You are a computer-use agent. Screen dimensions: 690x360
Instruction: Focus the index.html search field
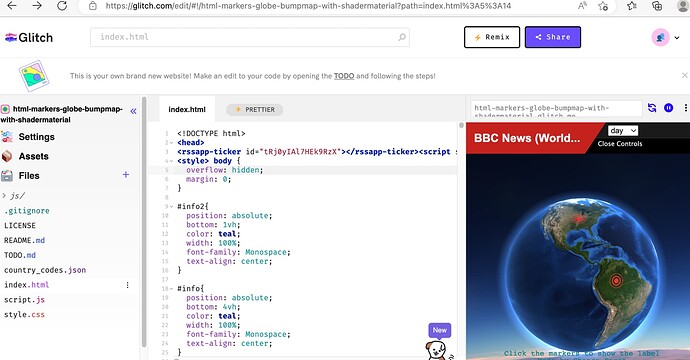pyautogui.click(x=250, y=37)
